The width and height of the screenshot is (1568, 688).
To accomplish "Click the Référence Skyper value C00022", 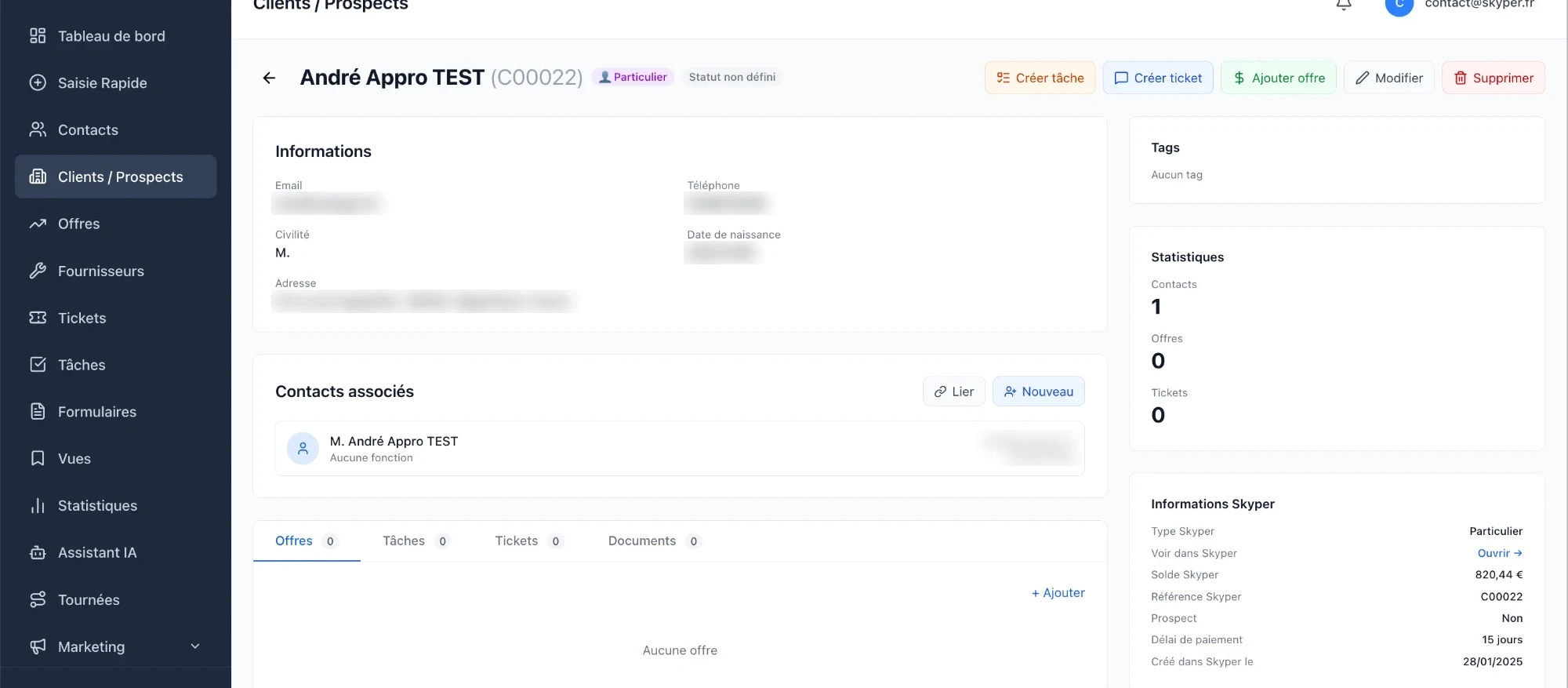I will click(1501, 597).
